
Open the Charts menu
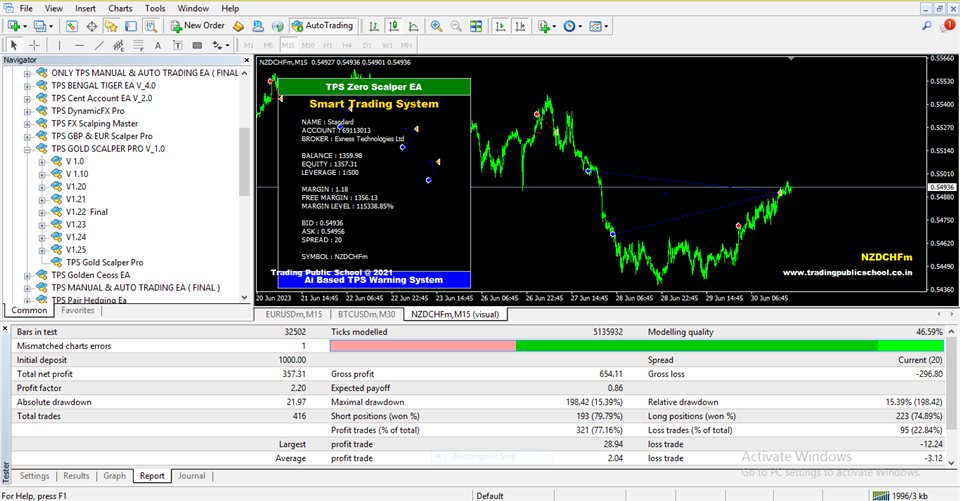[x=120, y=9]
